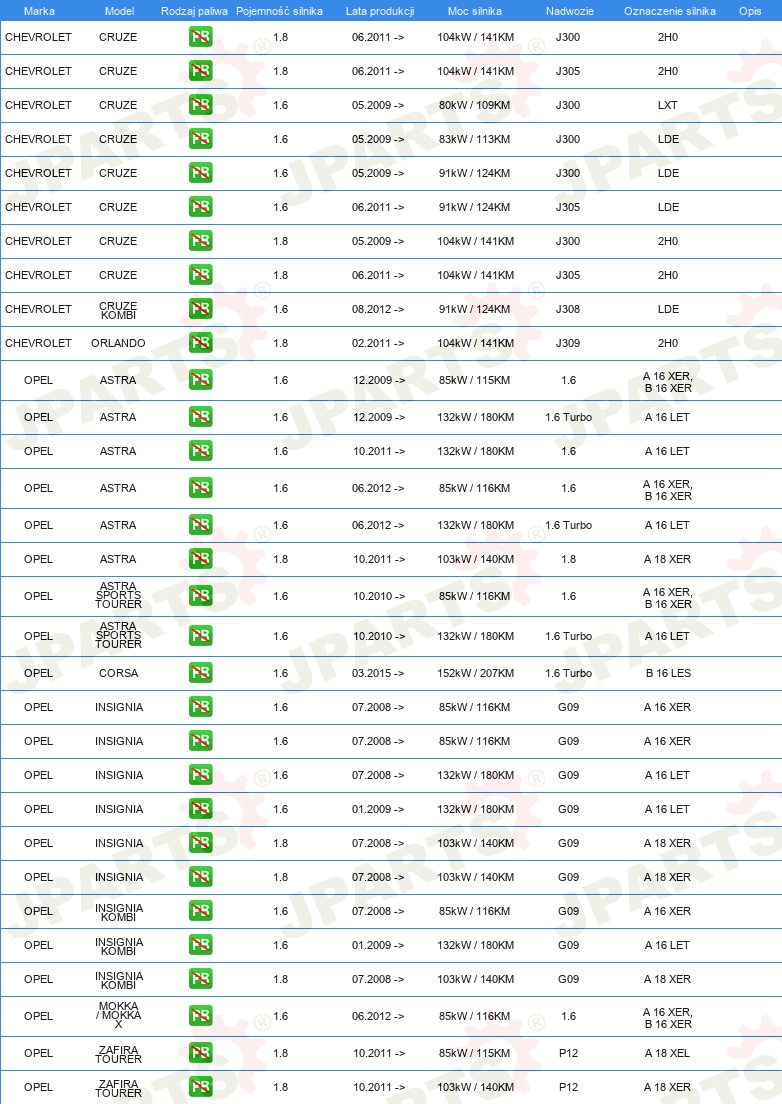Click the fuel icon for Astra 12.2009 85kW / 115KM
Image resolution: width=782 pixels, height=1104 pixels.
tap(201, 380)
